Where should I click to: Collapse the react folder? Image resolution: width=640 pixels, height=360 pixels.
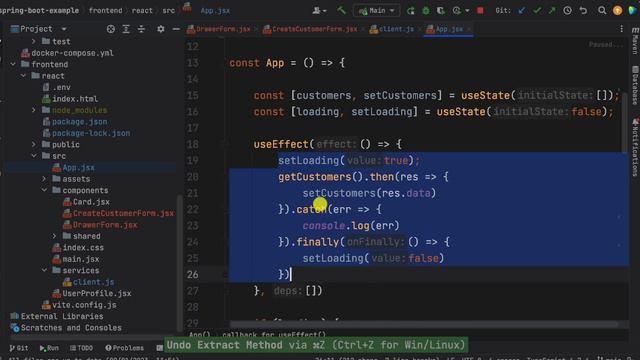24,76
